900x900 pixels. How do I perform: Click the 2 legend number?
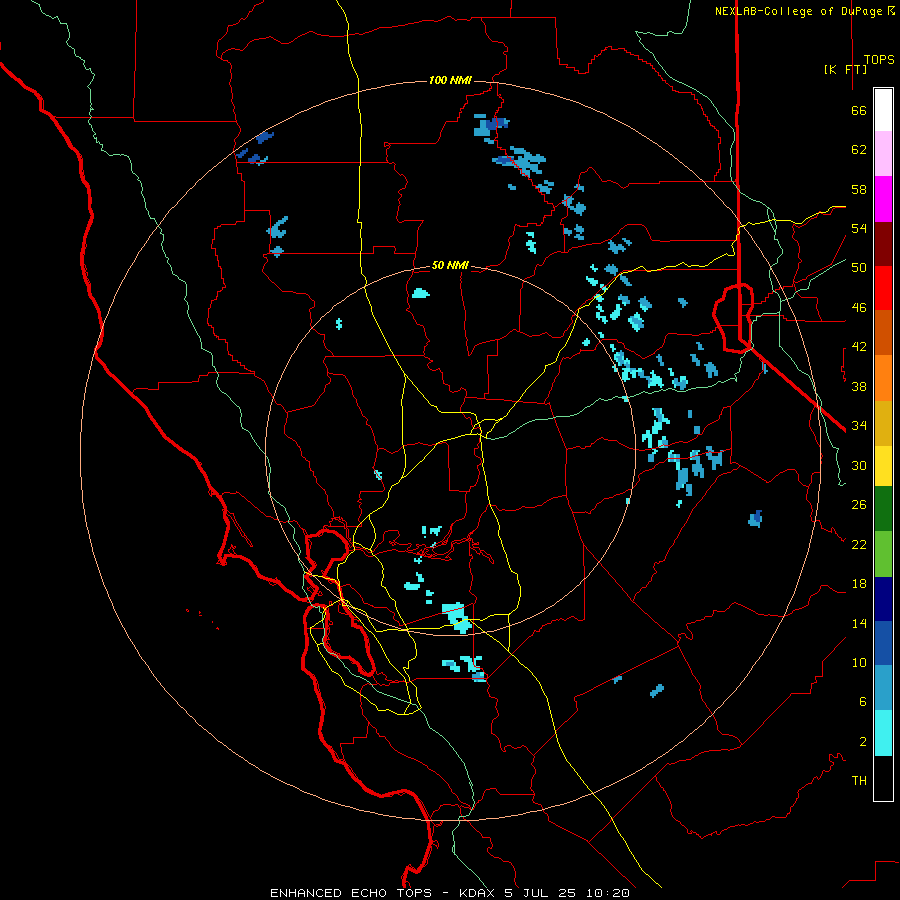[x=863, y=742]
